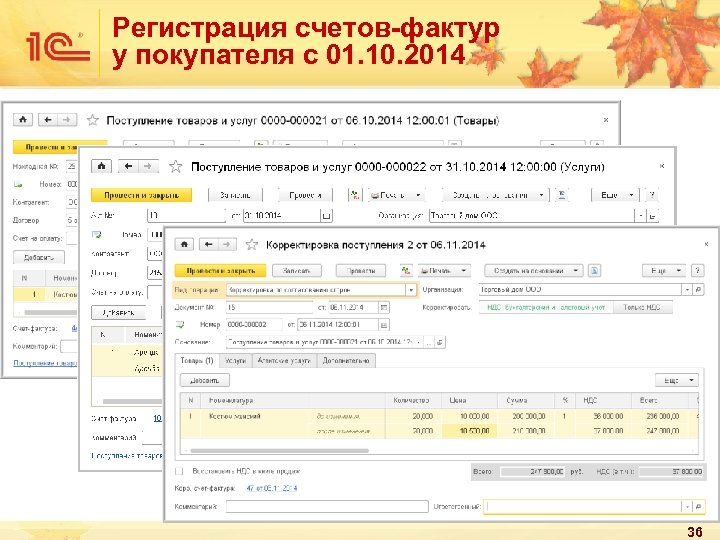720x540 pixels.
Task: Click Провести и закрыть in Корректировка window
Action: pos(220,271)
